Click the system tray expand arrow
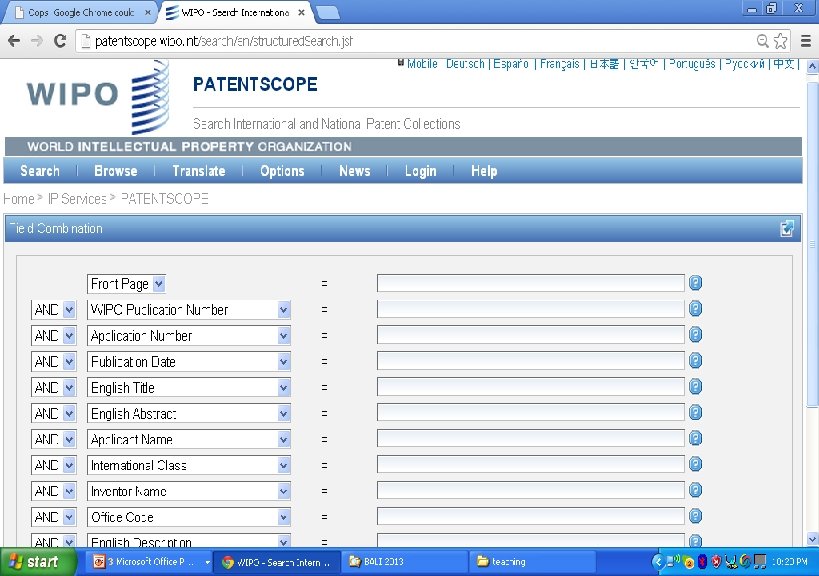819x576 pixels. click(x=658, y=562)
